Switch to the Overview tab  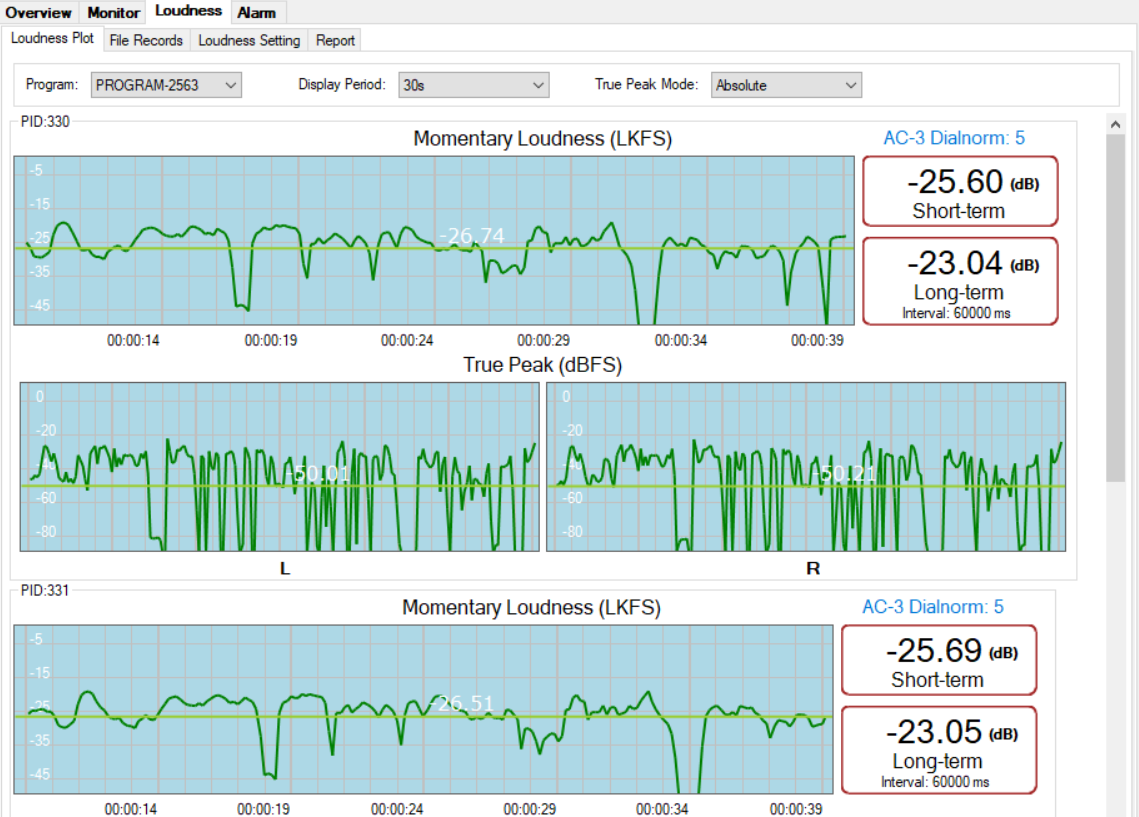[39, 13]
